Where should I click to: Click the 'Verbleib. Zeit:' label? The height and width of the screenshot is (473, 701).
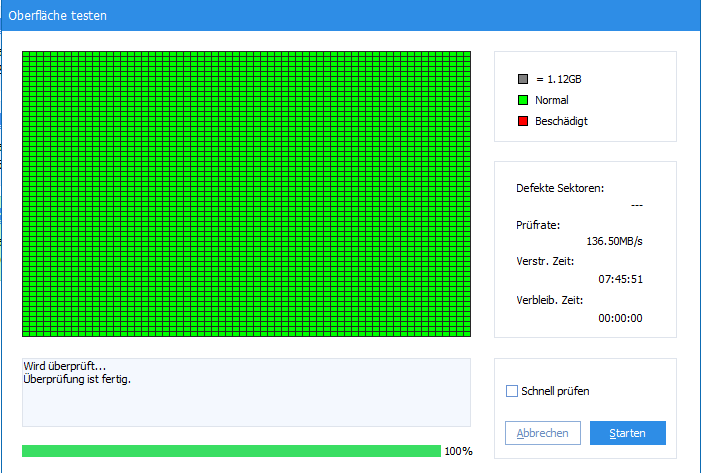pos(549,300)
